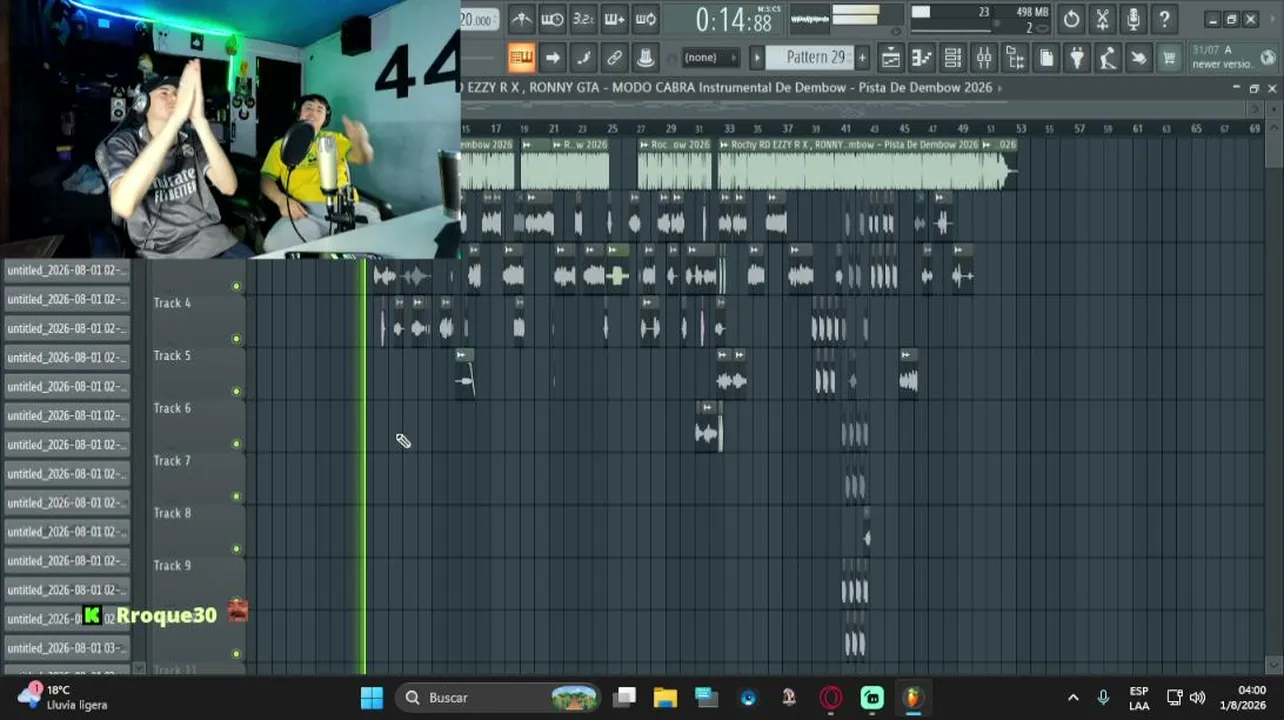Show the Browser panel icon
Viewport: 1284px width, 720px height.
coord(1015,57)
